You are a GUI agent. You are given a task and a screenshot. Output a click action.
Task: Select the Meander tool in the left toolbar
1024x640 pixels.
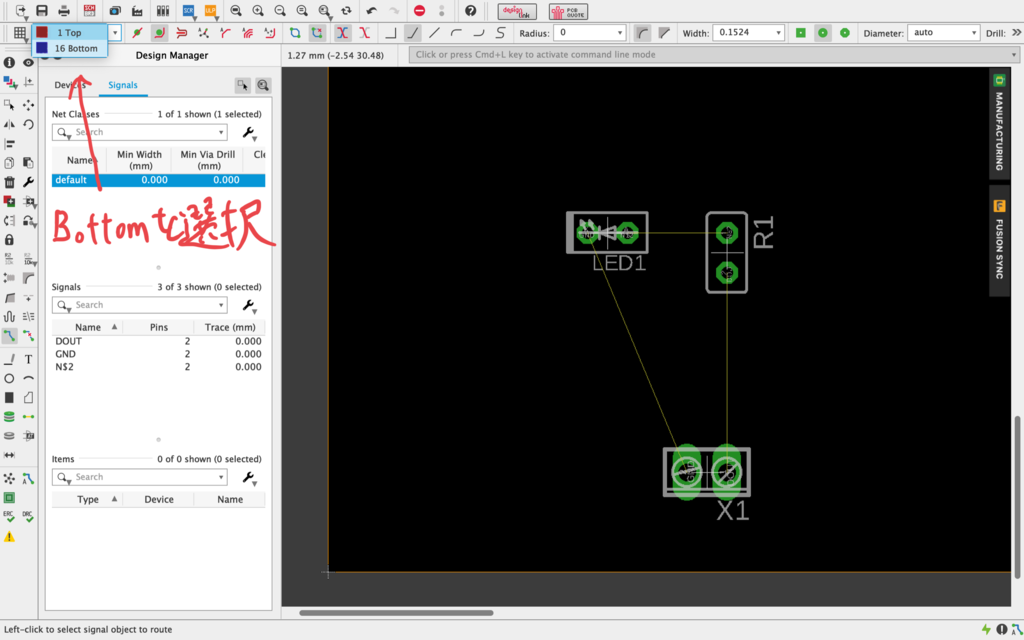click(9, 317)
